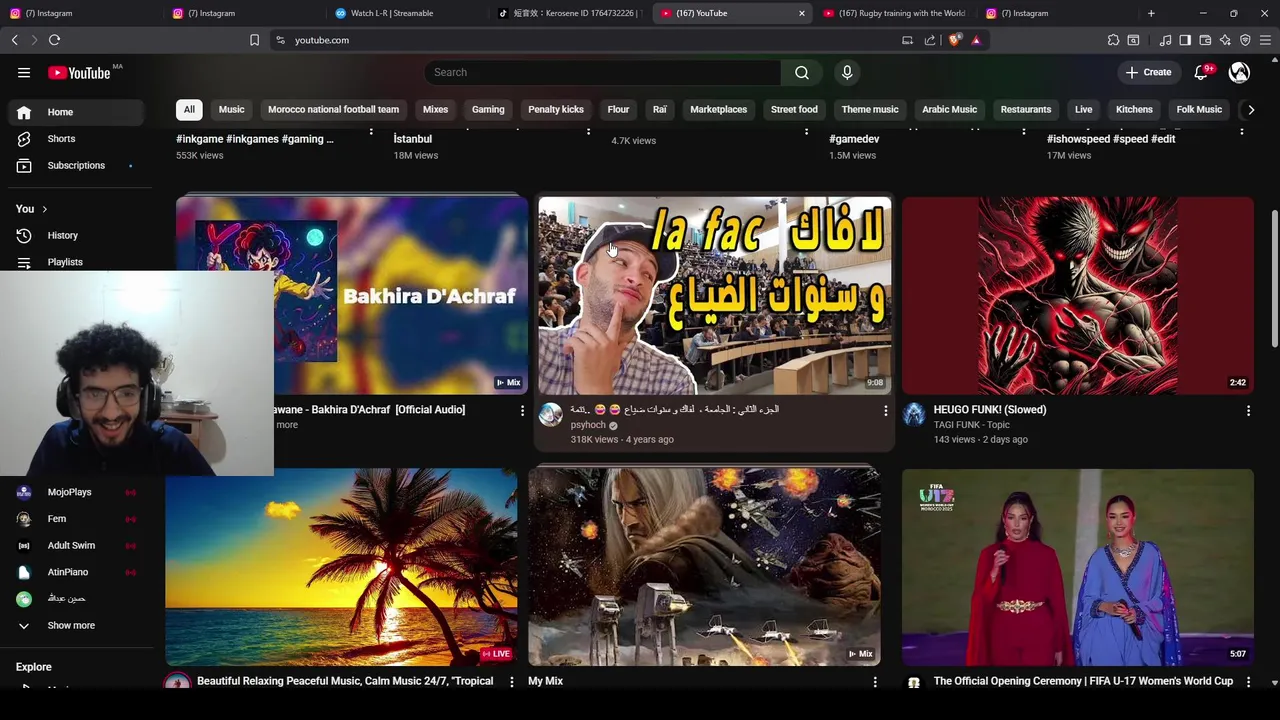Image resolution: width=1280 pixels, height=720 pixels.
Task: Open browser extensions puzzle icon
Action: [x=1113, y=40]
